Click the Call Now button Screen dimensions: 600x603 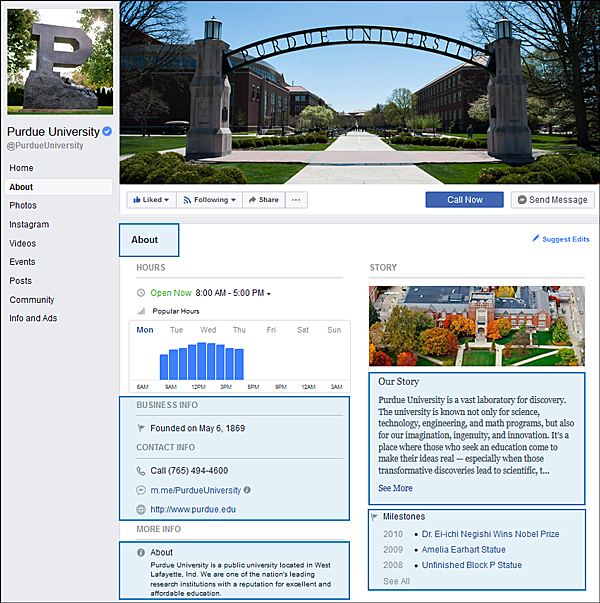[x=464, y=200]
